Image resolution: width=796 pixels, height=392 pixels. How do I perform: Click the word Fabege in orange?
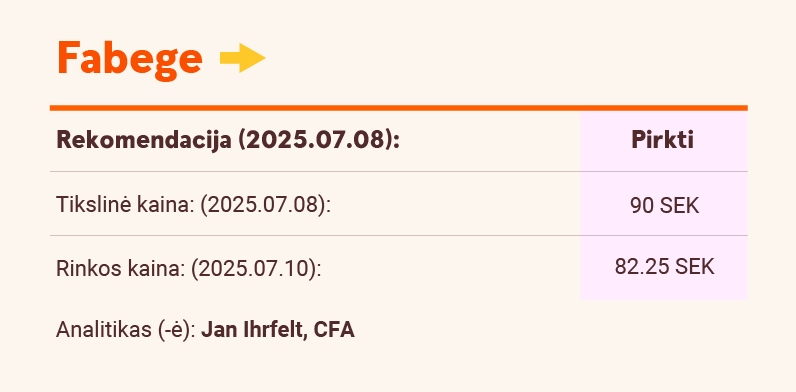130,59
